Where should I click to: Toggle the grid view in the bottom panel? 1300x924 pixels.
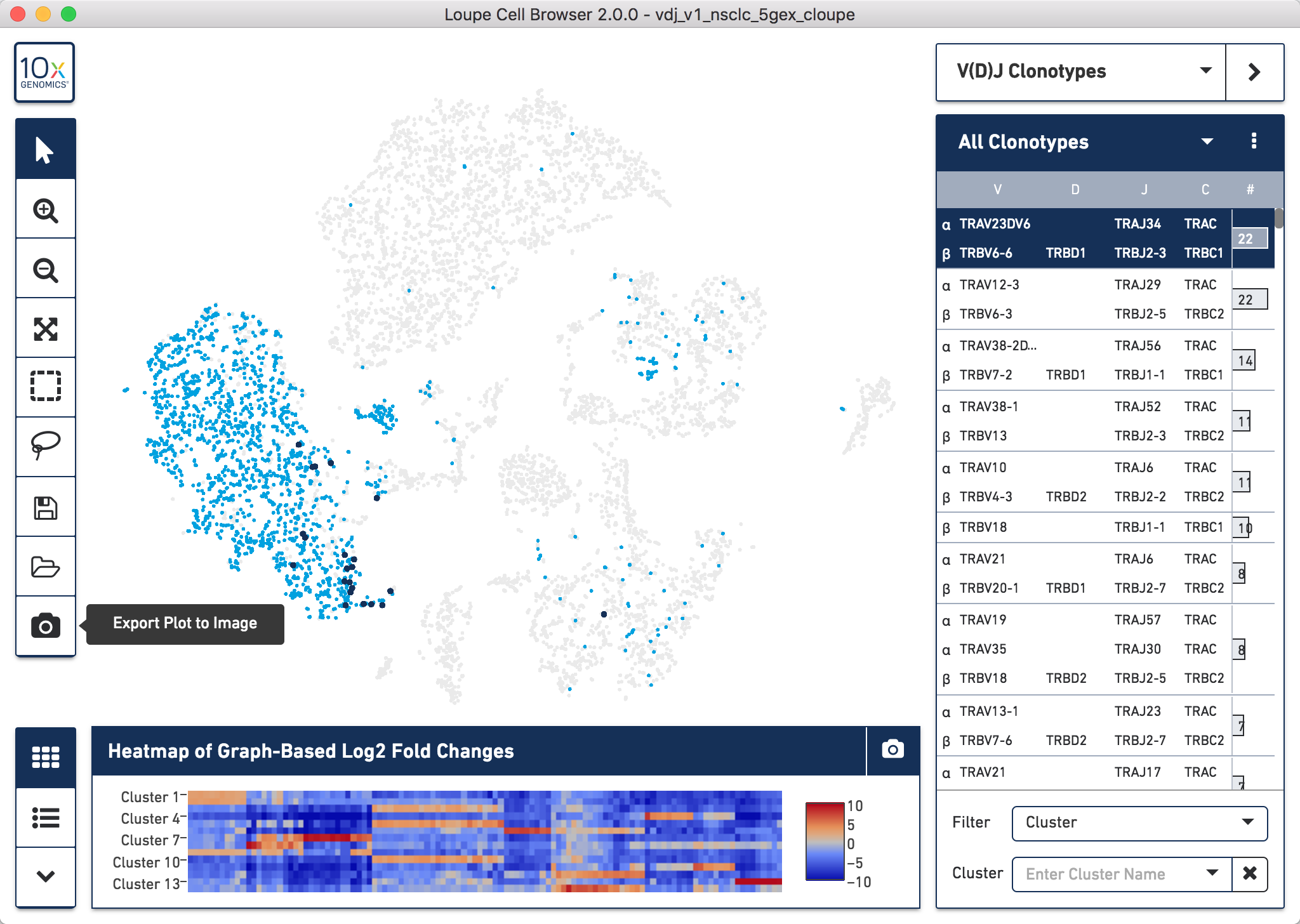tap(45, 756)
